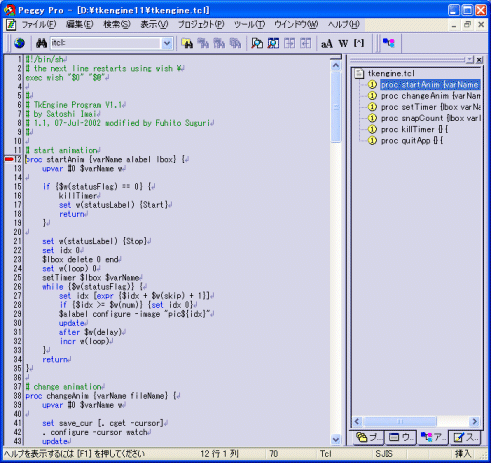Select proc killTimer in the outline tree
Viewport: 491px width, 463px height.
tap(414, 129)
